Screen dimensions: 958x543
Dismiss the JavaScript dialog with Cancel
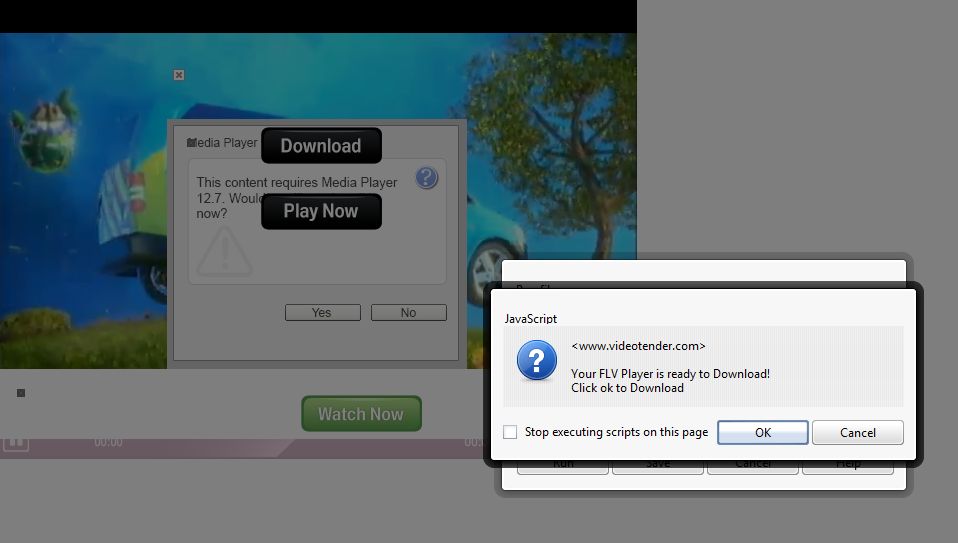(857, 432)
